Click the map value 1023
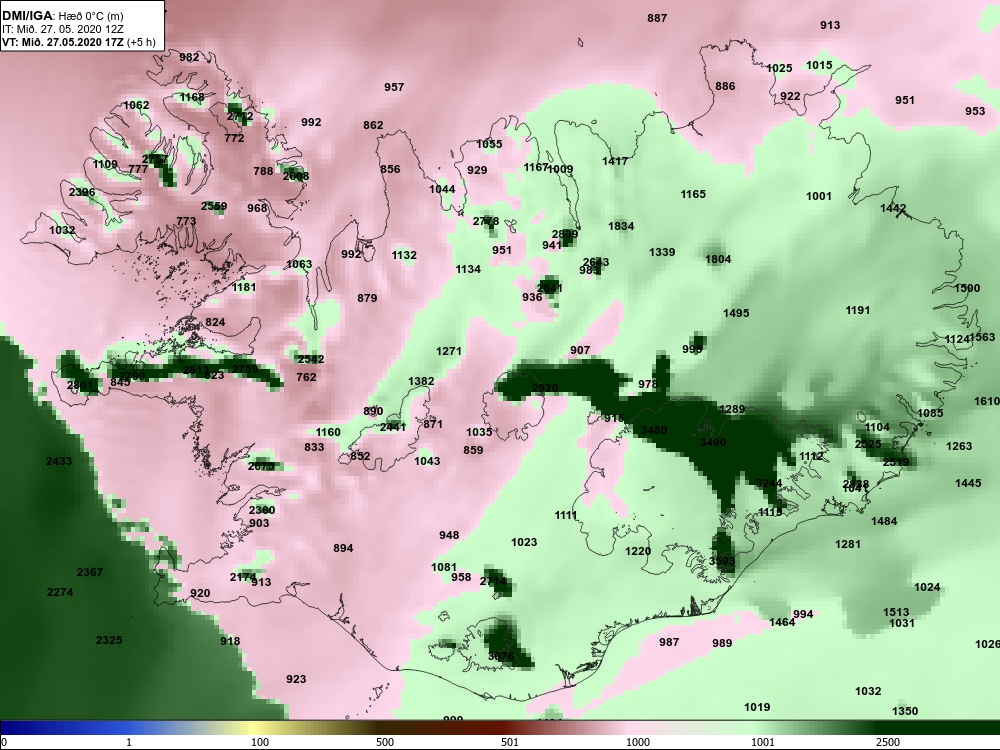Viewport: 1000px width, 750px height. 524,542
